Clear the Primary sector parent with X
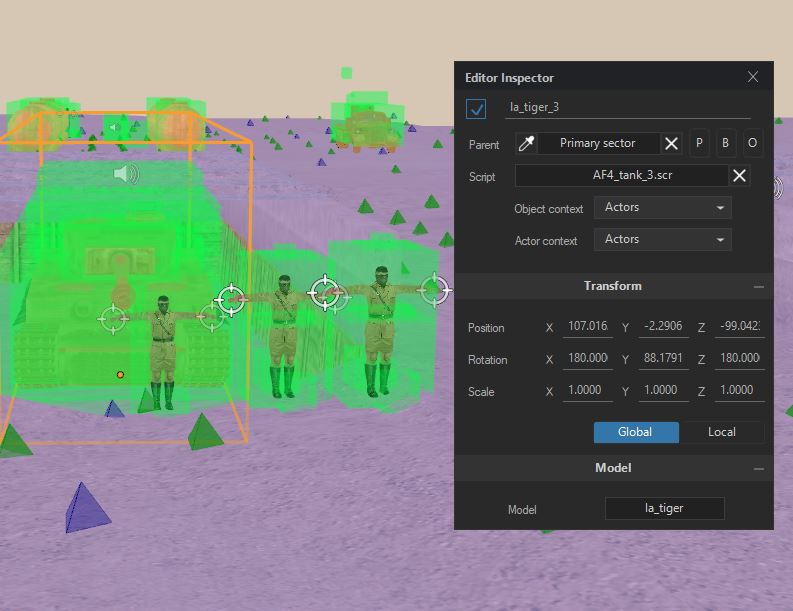The width and height of the screenshot is (793, 611). coord(672,144)
